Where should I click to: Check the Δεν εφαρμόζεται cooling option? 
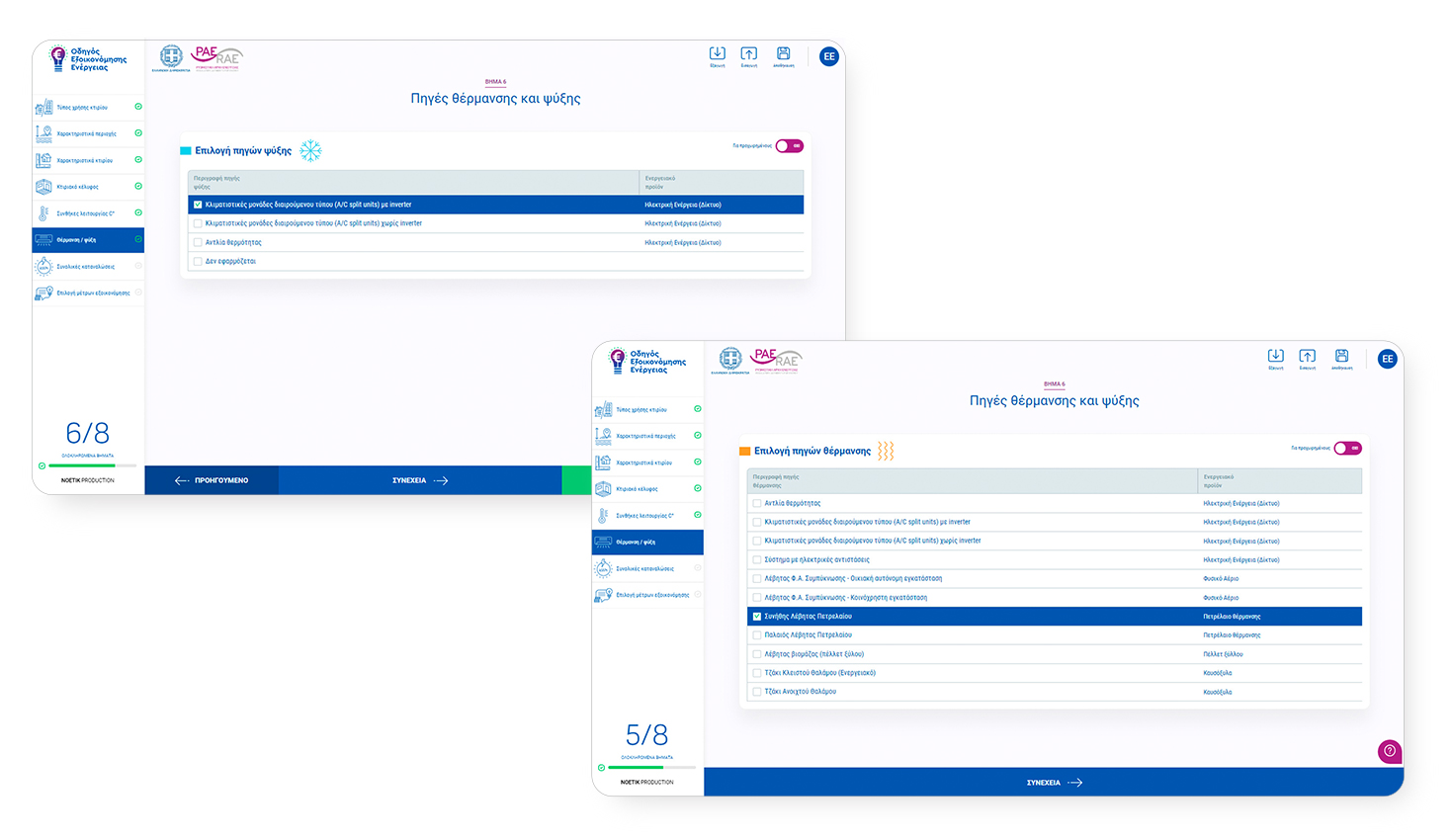pos(198,262)
